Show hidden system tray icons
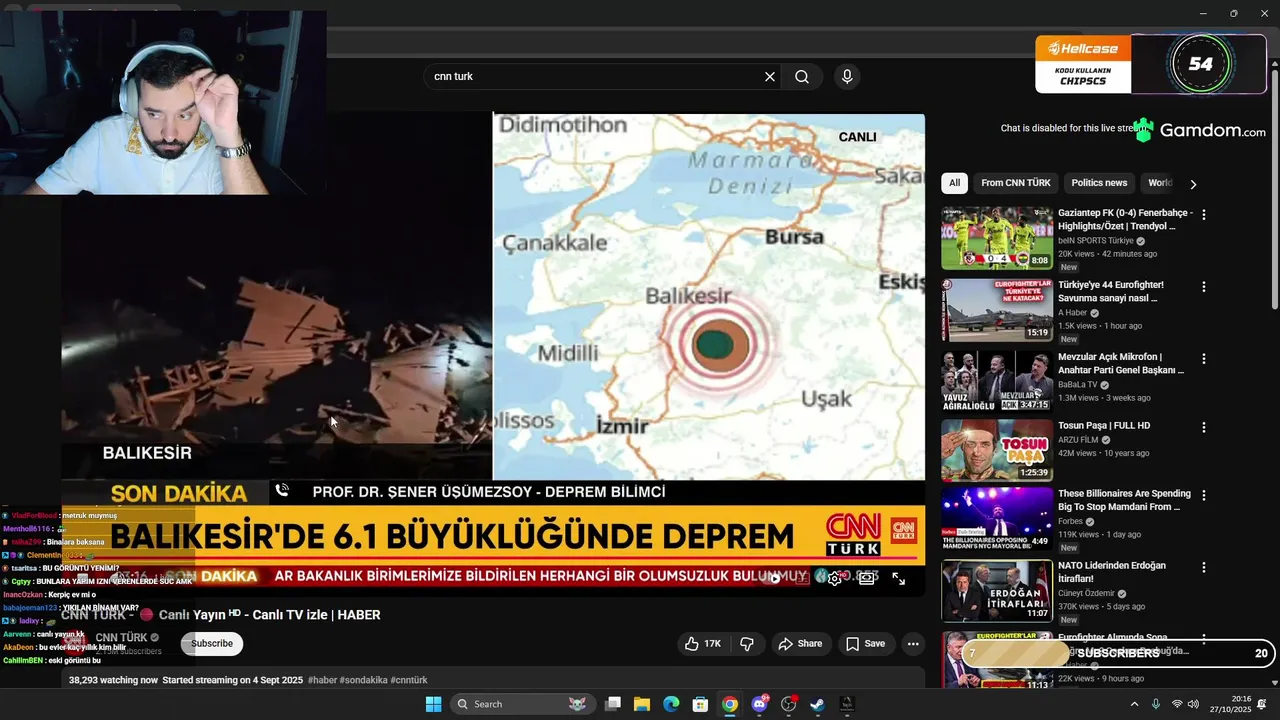The image size is (1280, 720). (1134, 704)
